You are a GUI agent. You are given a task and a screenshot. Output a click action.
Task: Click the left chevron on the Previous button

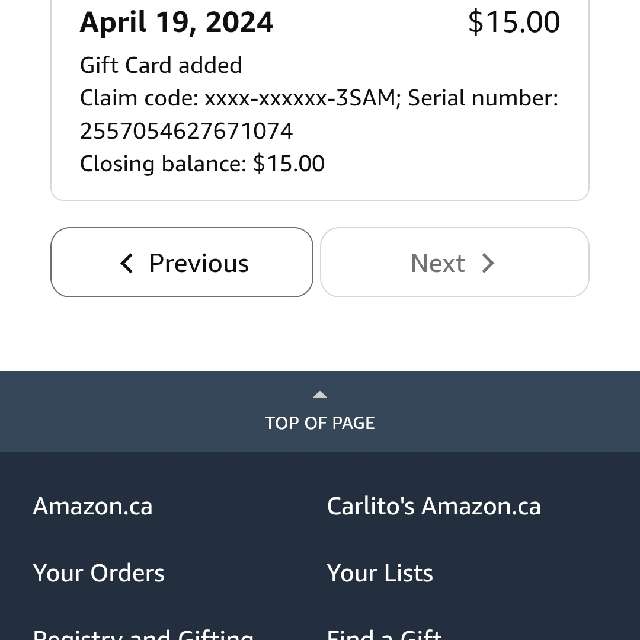(x=126, y=263)
